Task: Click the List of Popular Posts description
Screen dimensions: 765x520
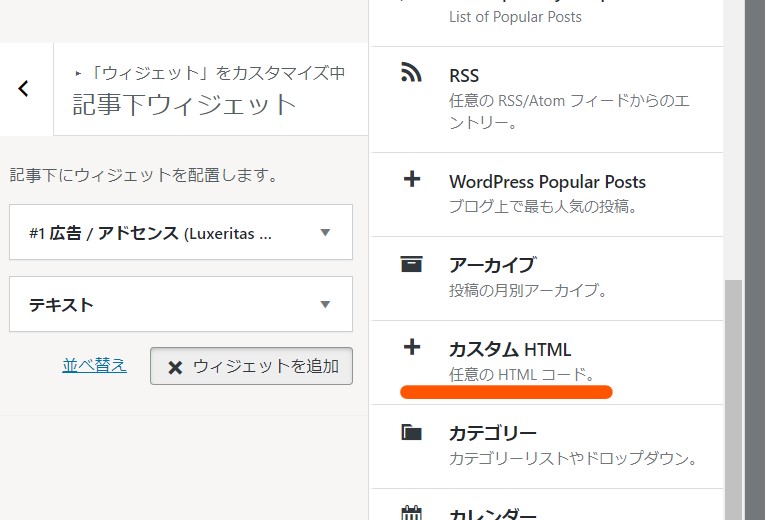Action: click(x=515, y=17)
